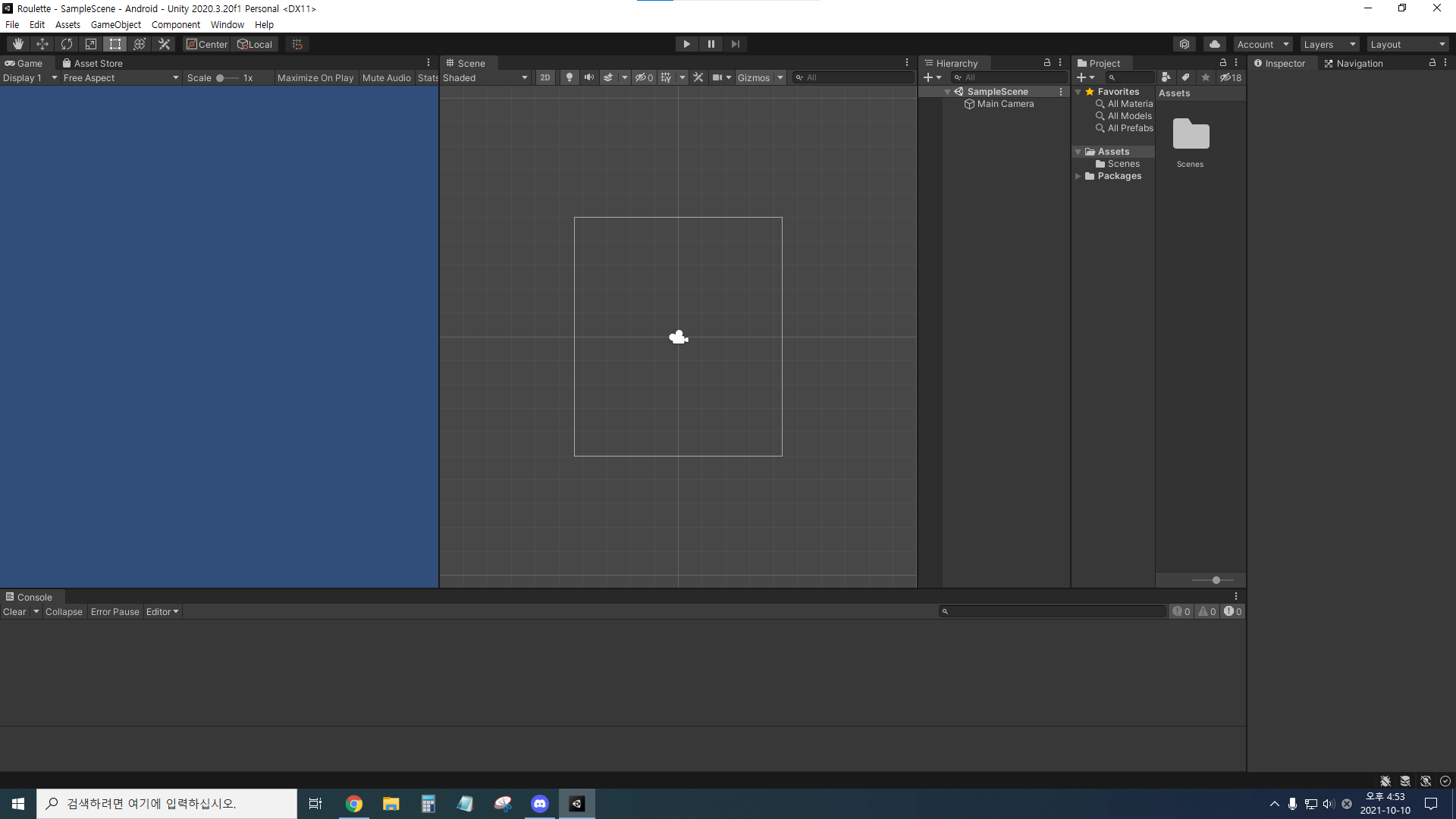This screenshot has height=819, width=1456.
Task: Select Main Camera in Hierarchy
Action: [x=1005, y=104]
